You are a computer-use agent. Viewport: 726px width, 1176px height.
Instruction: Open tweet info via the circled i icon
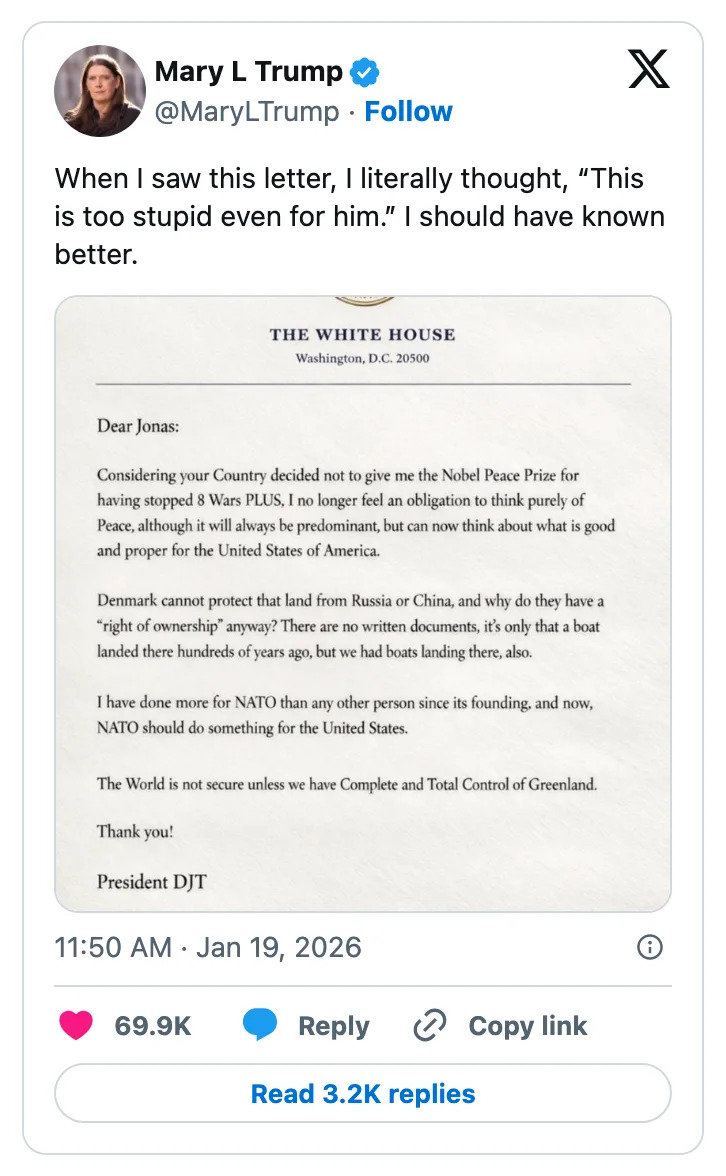pyautogui.click(x=650, y=946)
